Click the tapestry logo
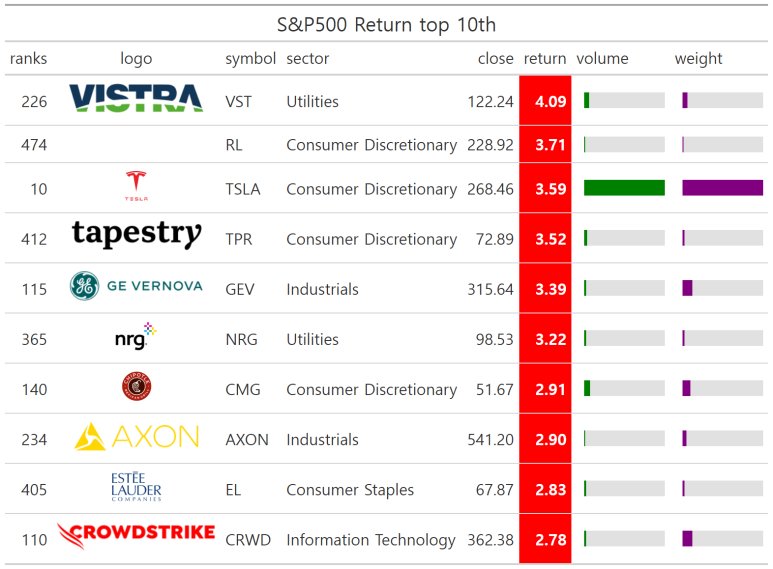Viewport: 773px width, 569px height. (137, 233)
